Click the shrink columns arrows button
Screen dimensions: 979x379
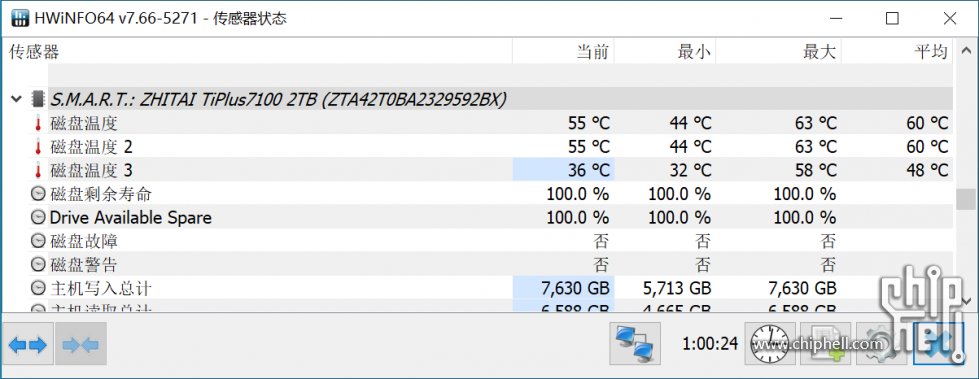tap(81, 343)
